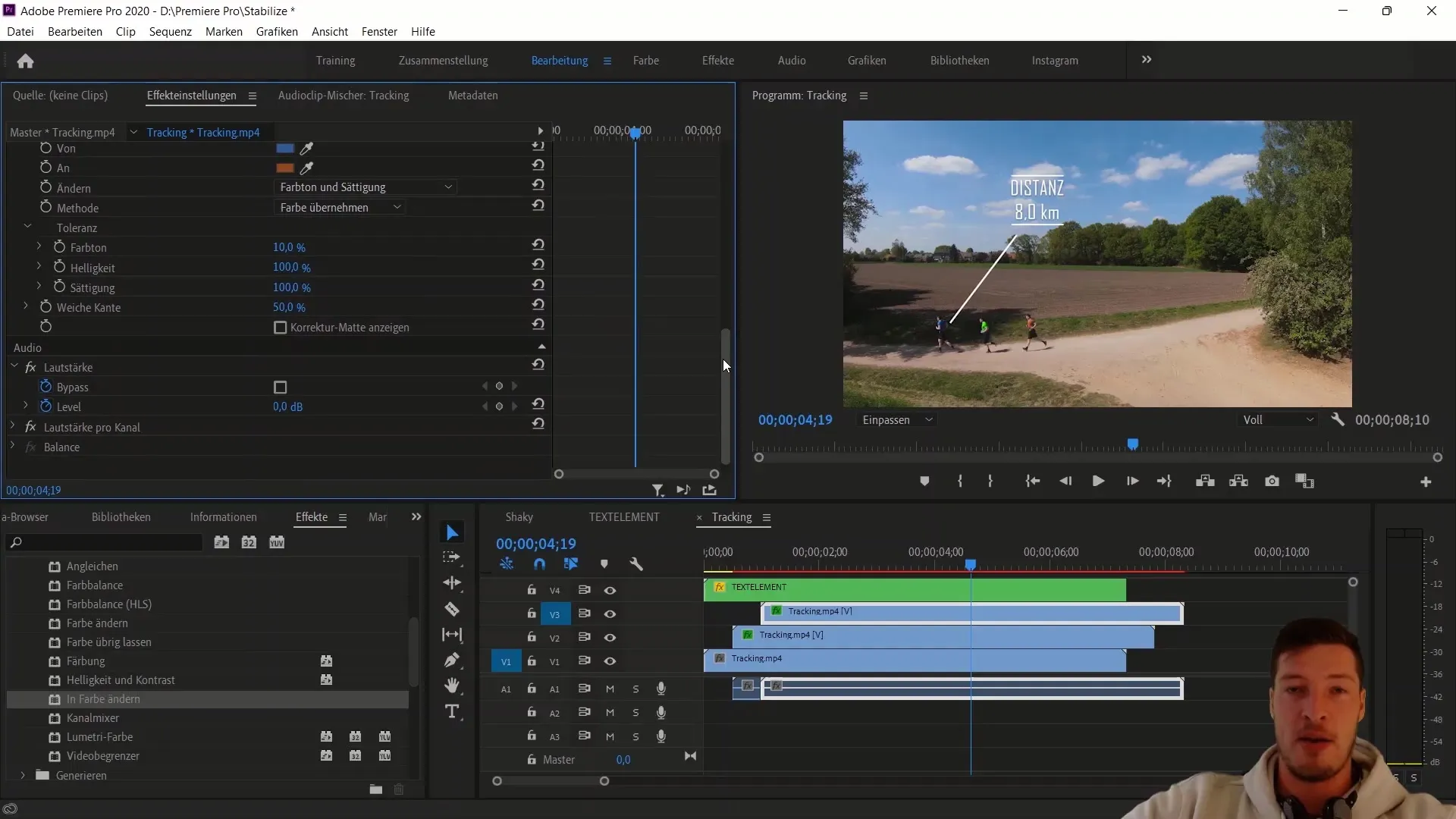Click the Program monitor playhead scrubber
The width and height of the screenshot is (1456, 819).
1132,444
